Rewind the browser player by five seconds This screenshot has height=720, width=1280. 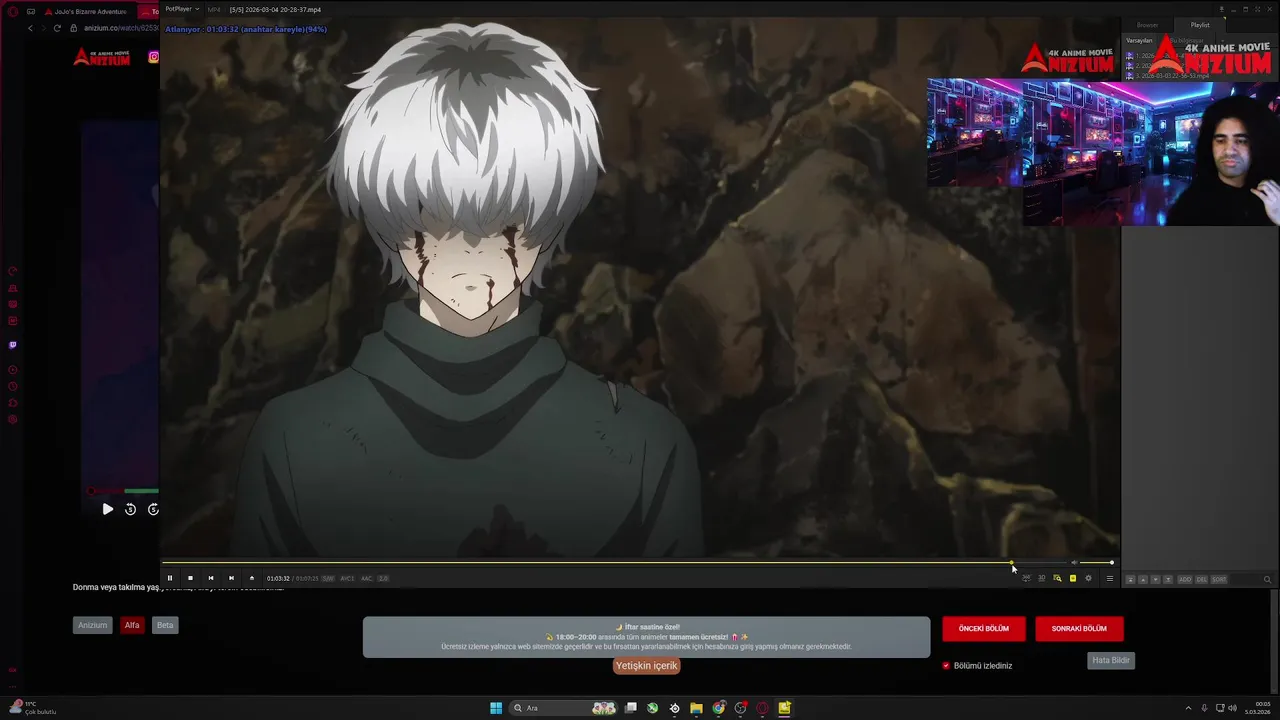coord(130,509)
